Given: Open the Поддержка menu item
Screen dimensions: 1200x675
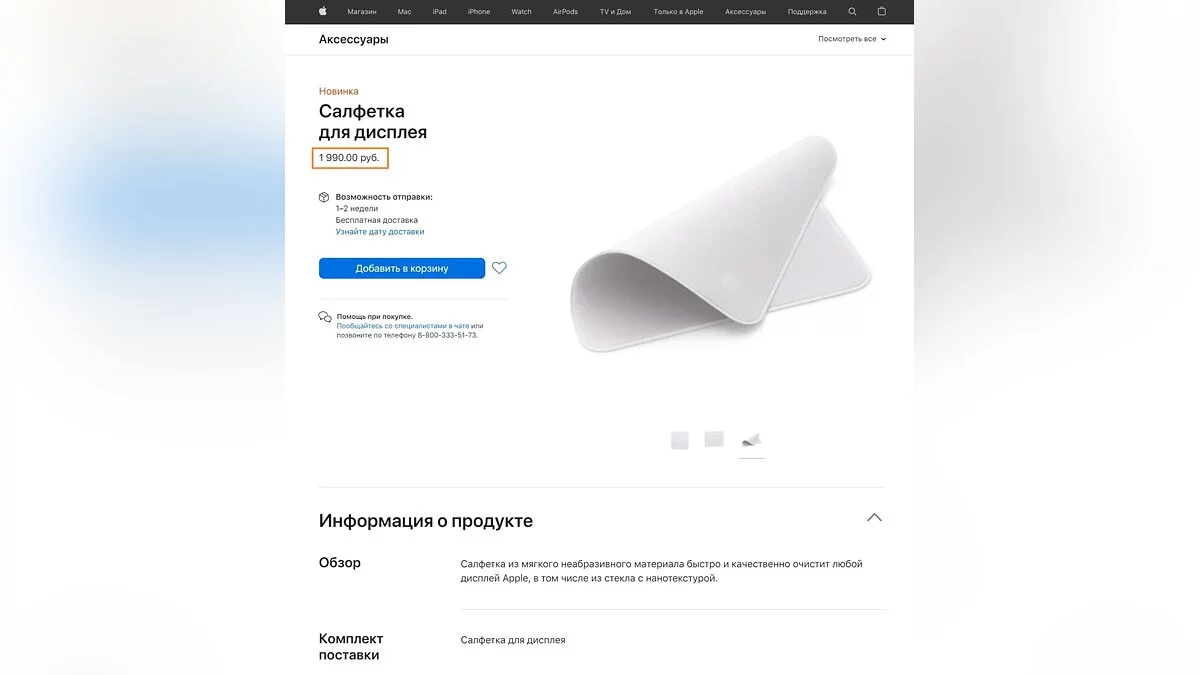Looking at the screenshot, I should click(x=807, y=12).
